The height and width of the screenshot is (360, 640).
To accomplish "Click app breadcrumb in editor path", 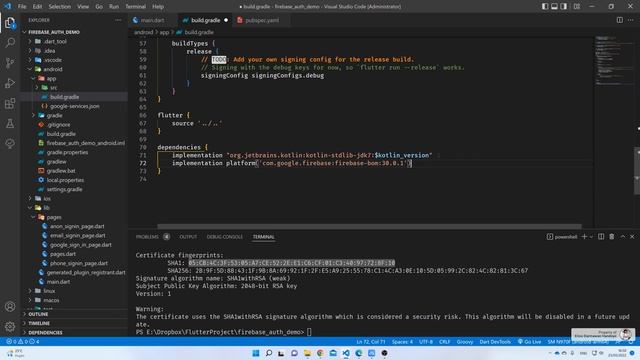I will (x=164, y=32).
